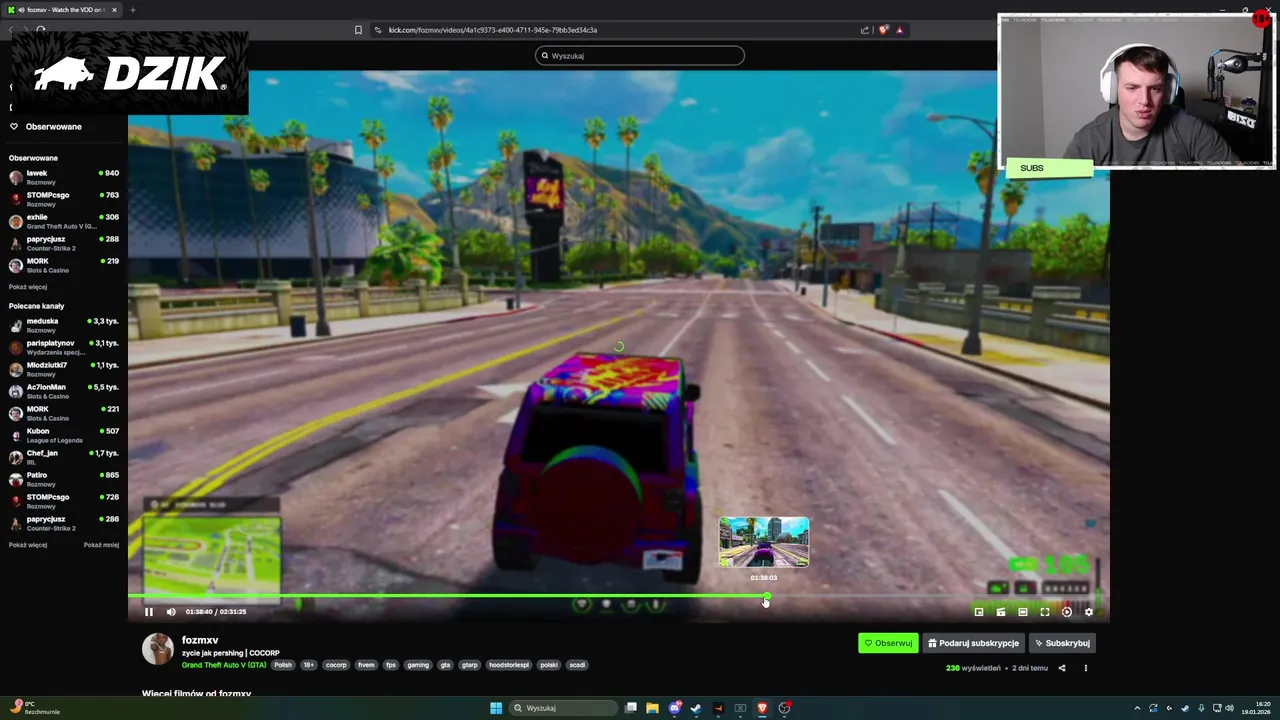
Task: Open fozmxv channel avatar
Action: point(157,649)
